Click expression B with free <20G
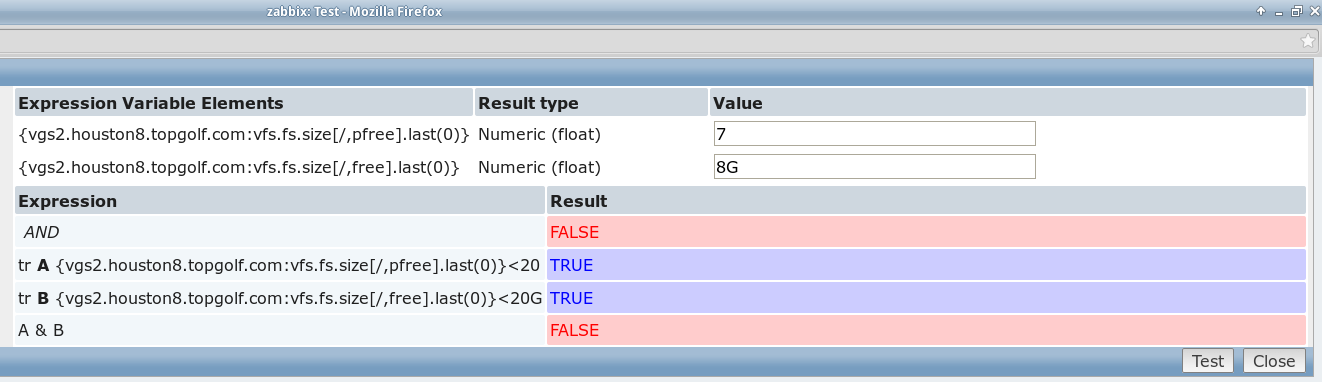 click(280, 298)
